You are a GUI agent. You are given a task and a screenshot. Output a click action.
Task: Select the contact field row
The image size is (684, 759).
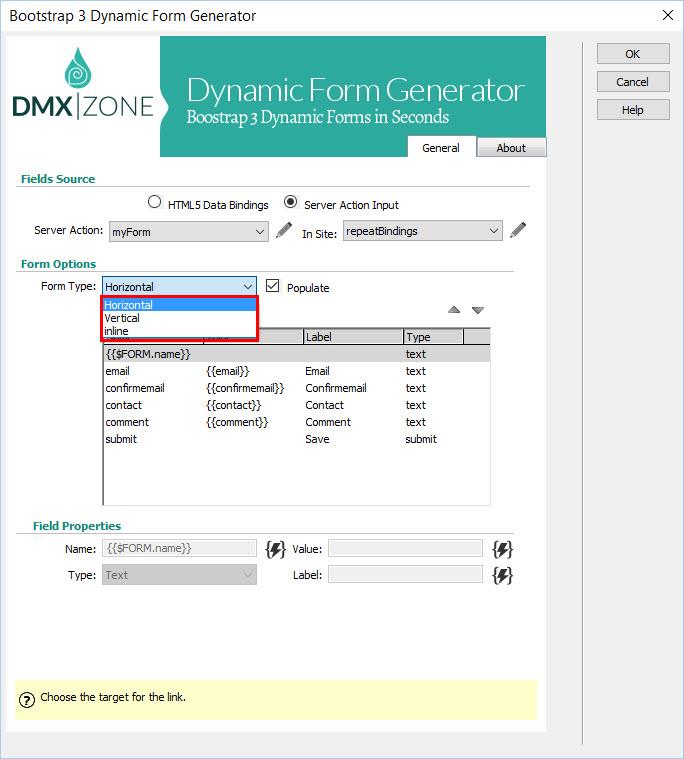(297, 405)
